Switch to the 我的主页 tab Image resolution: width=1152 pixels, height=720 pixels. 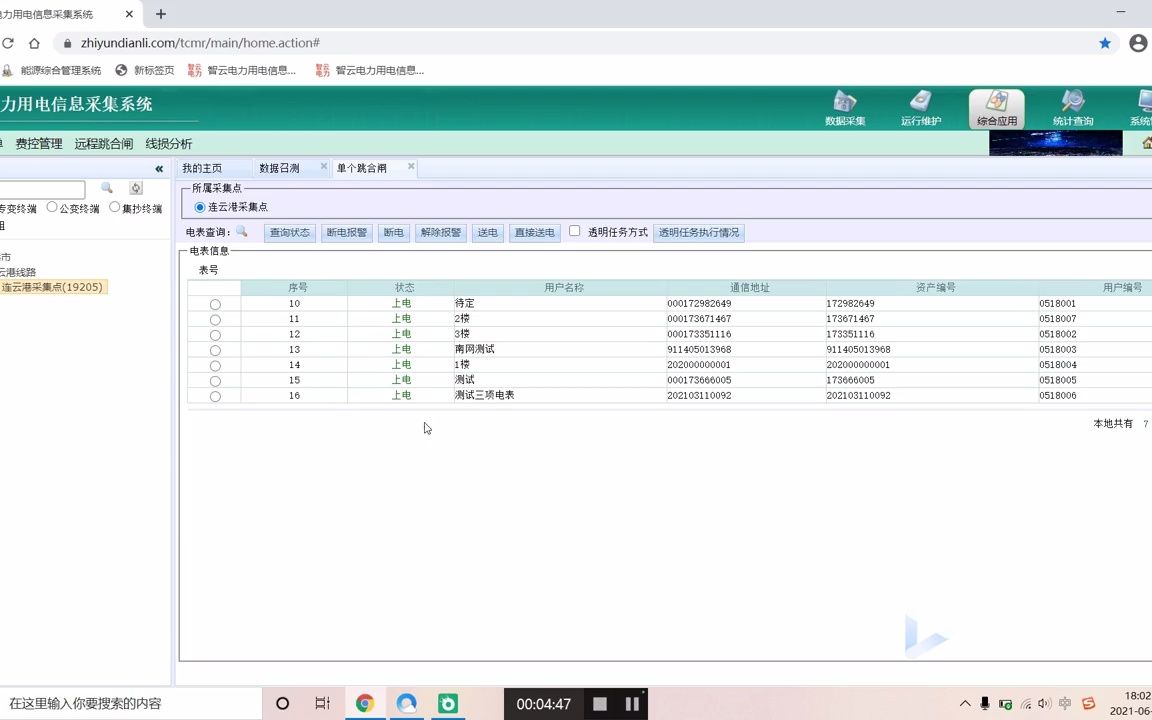201,167
